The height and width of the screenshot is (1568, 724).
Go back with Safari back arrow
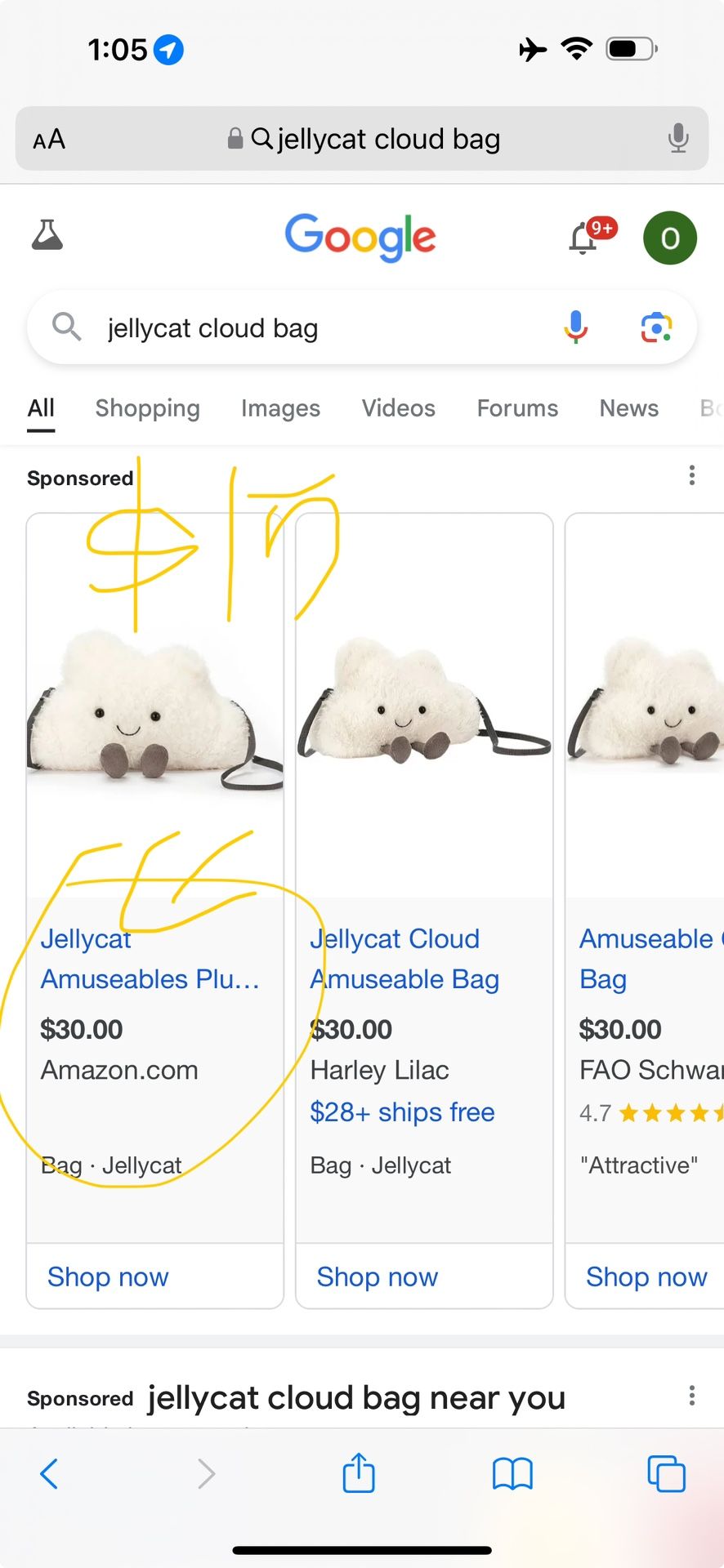[x=49, y=1473]
